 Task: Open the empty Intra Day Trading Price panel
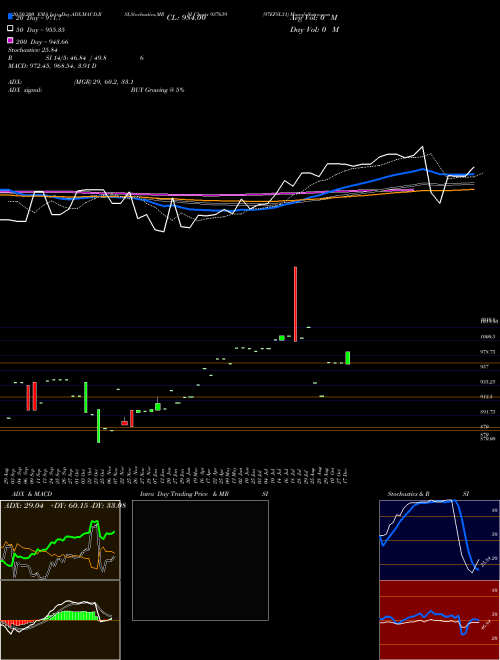pyautogui.click(x=200, y=560)
